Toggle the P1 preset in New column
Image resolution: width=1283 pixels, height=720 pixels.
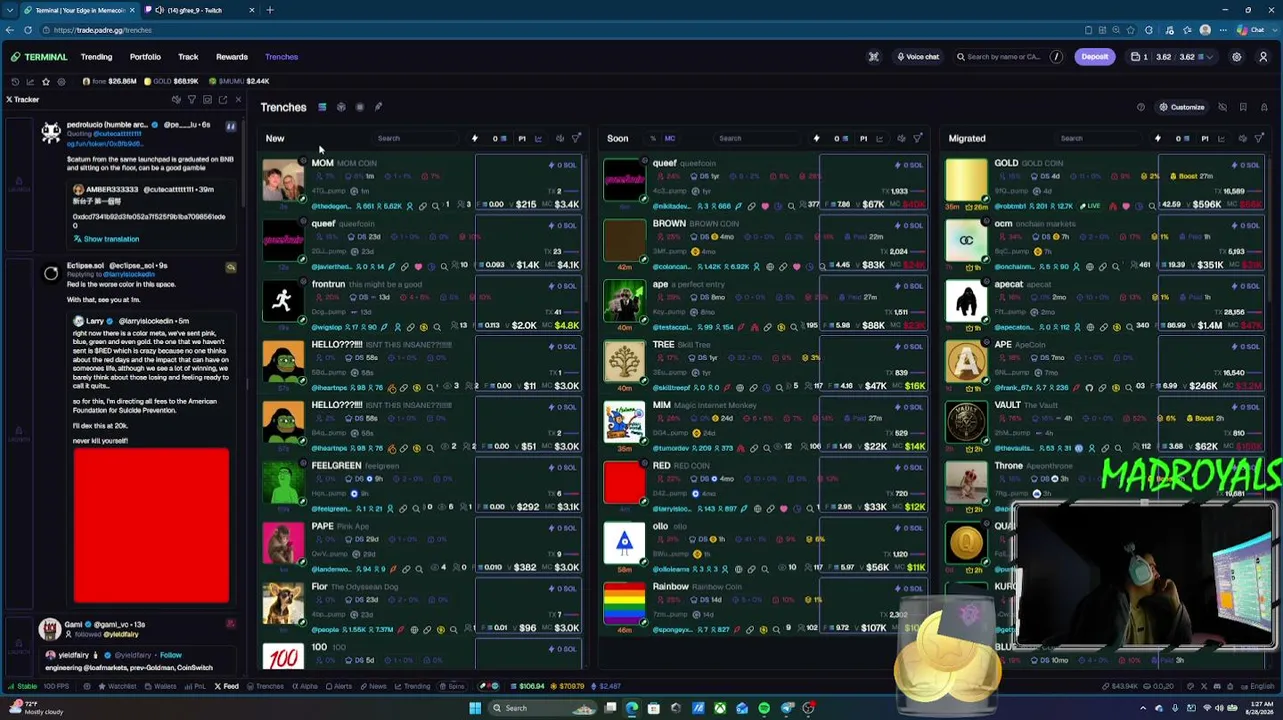(522, 139)
